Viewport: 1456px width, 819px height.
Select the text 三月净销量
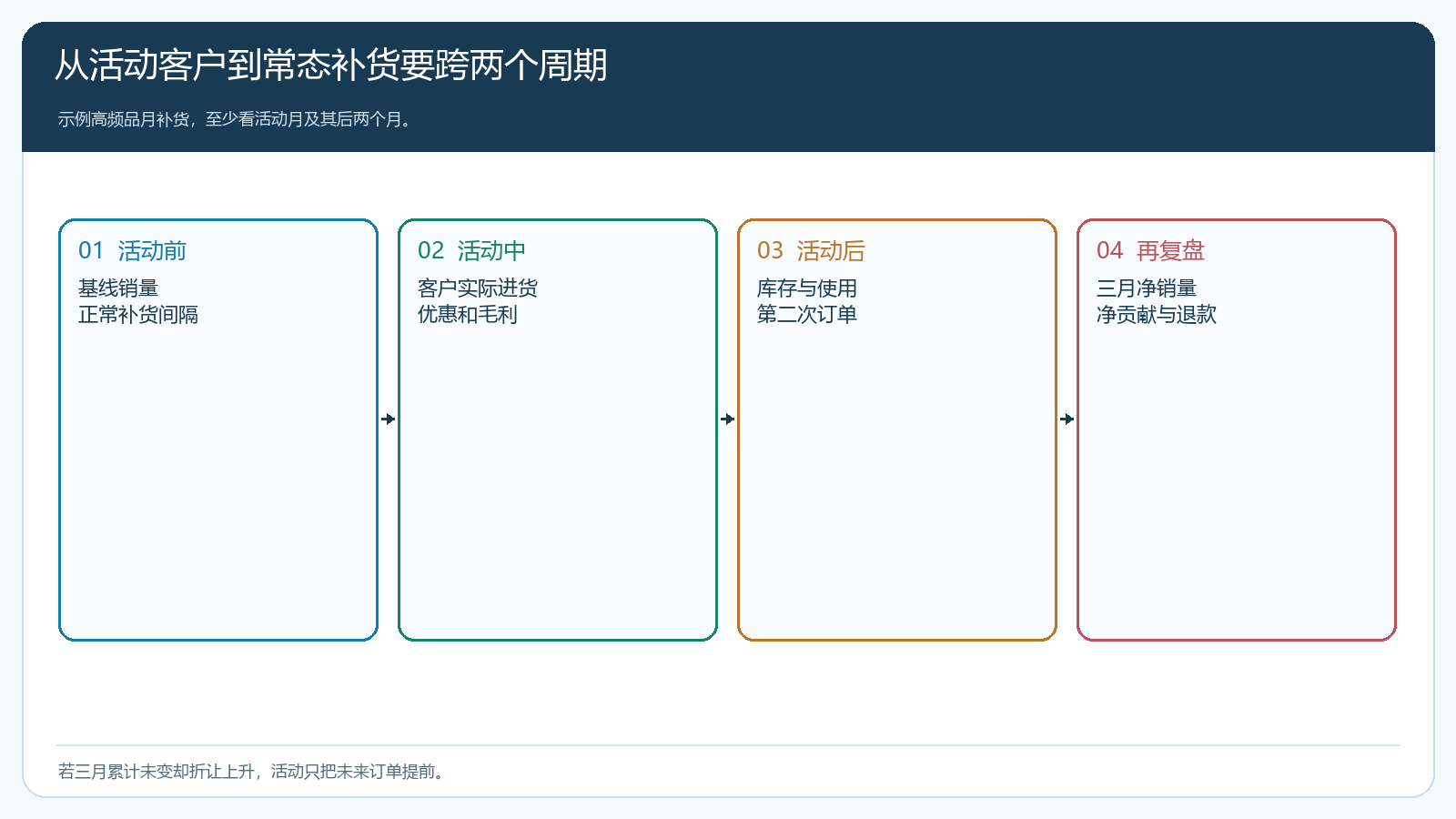point(1147,288)
